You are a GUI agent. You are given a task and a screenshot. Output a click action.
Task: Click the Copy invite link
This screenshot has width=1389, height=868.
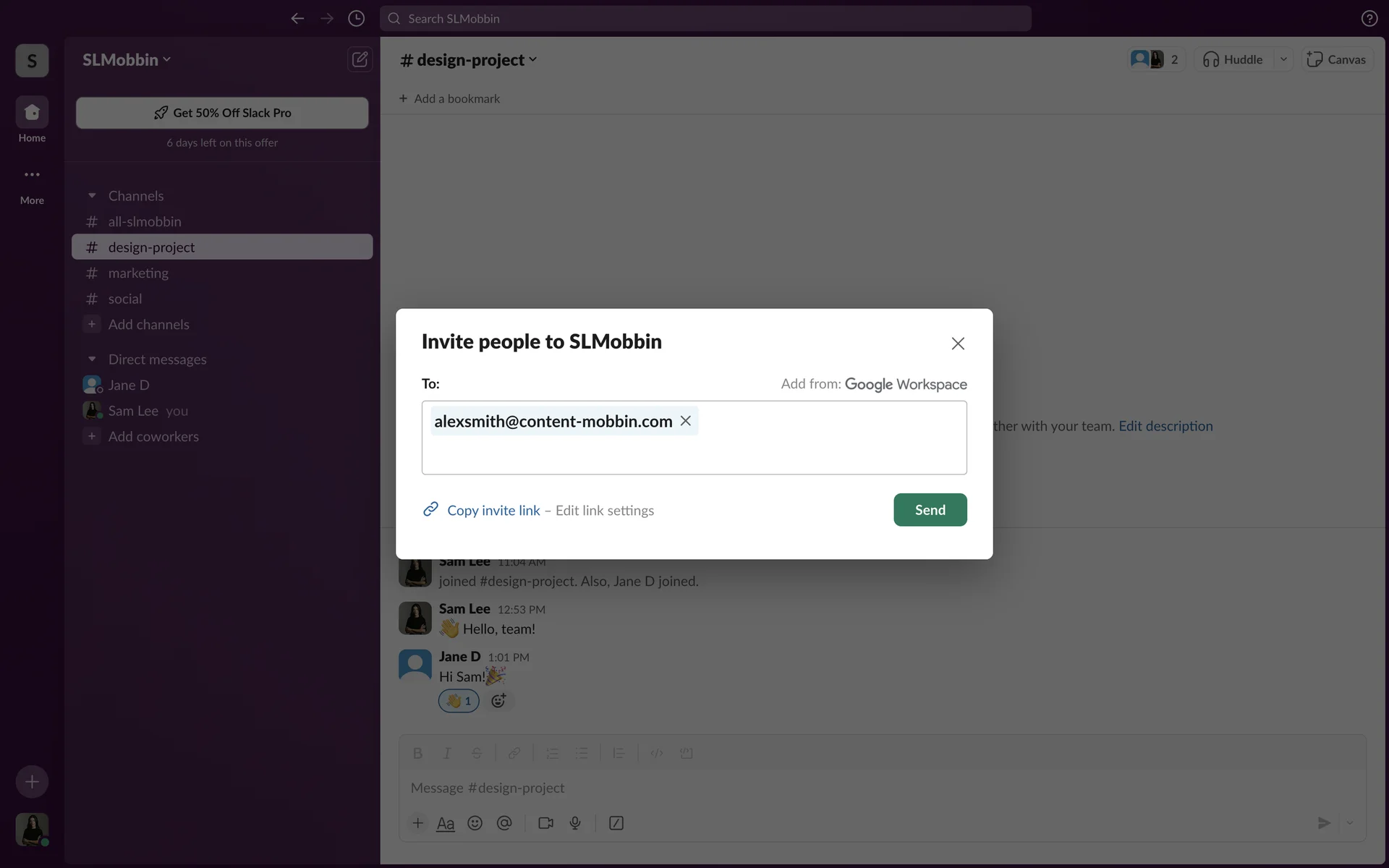tap(493, 511)
